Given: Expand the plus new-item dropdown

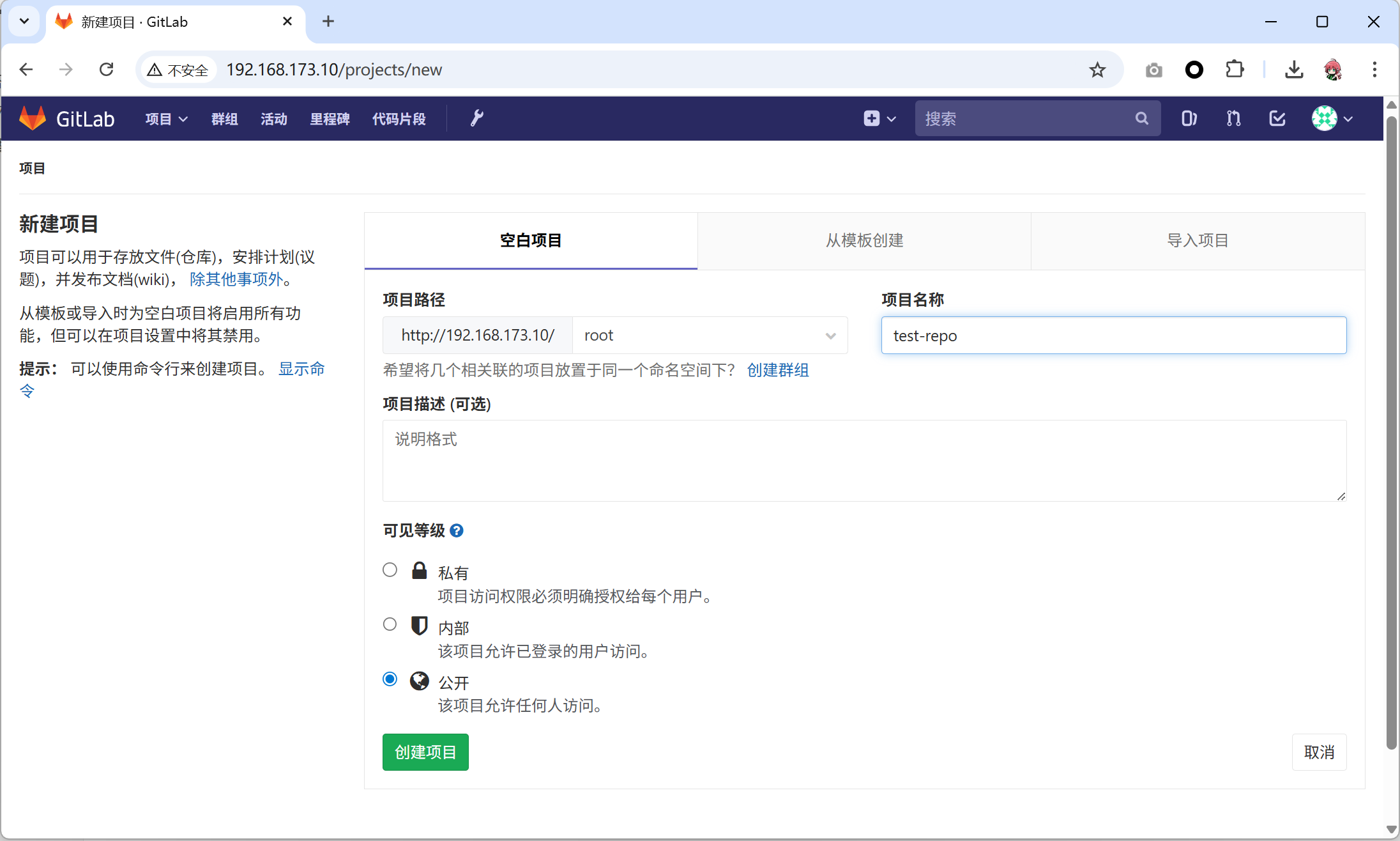Looking at the screenshot, I should (x=879, y=118).
